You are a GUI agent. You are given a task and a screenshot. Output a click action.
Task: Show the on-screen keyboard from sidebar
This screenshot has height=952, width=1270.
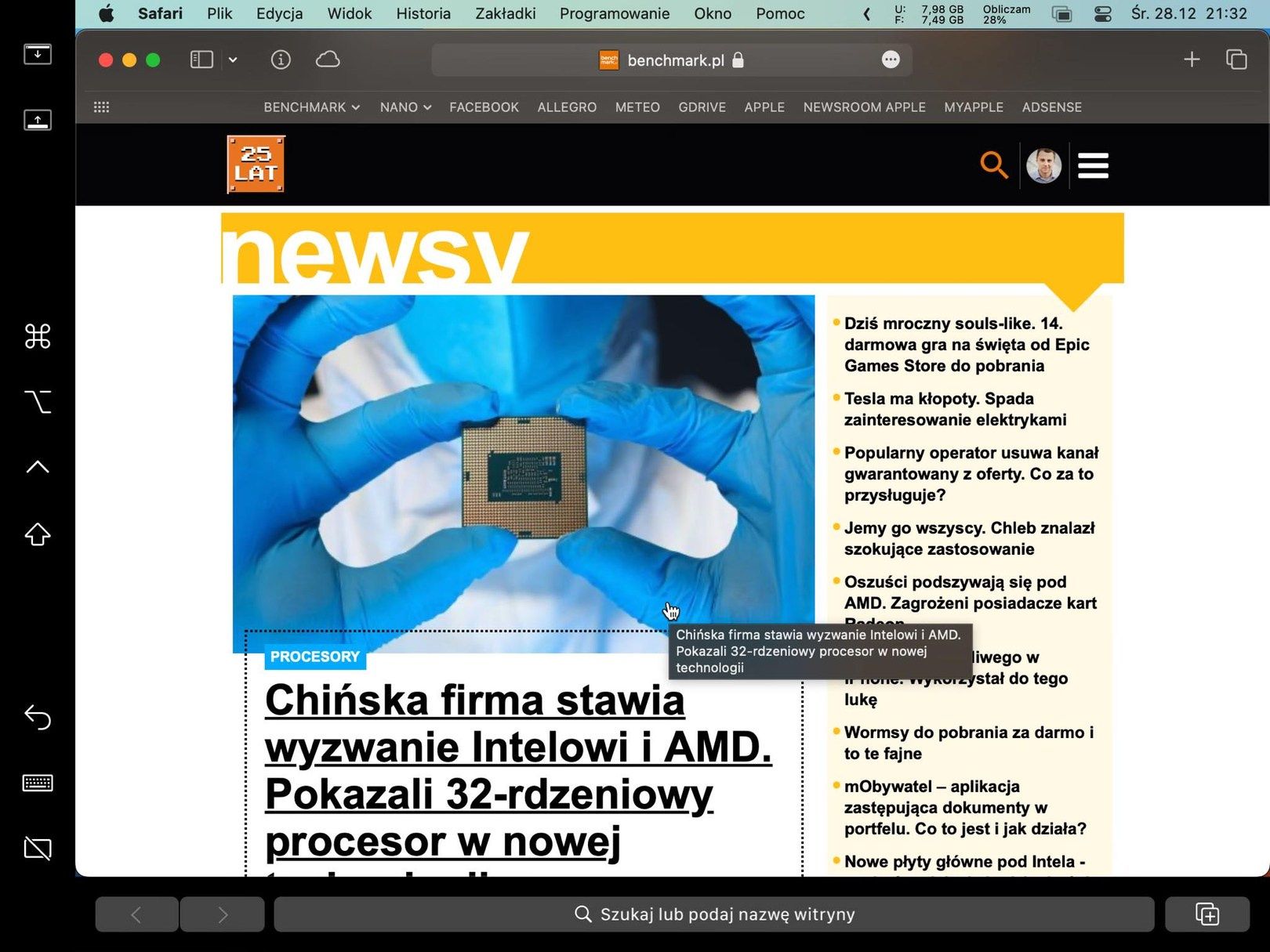click(x=38, y=782)
